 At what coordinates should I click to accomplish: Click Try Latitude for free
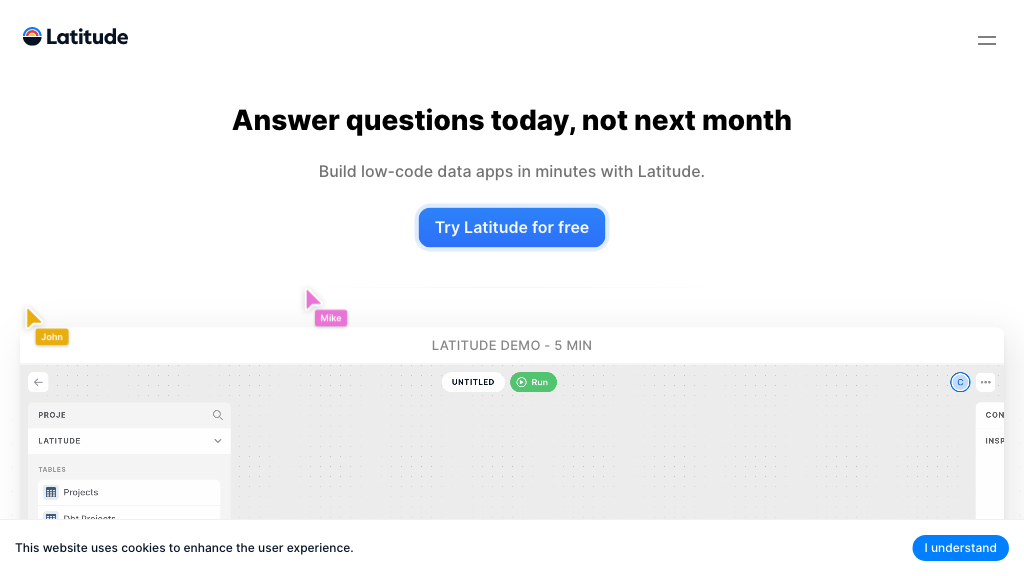click(511, 227)
